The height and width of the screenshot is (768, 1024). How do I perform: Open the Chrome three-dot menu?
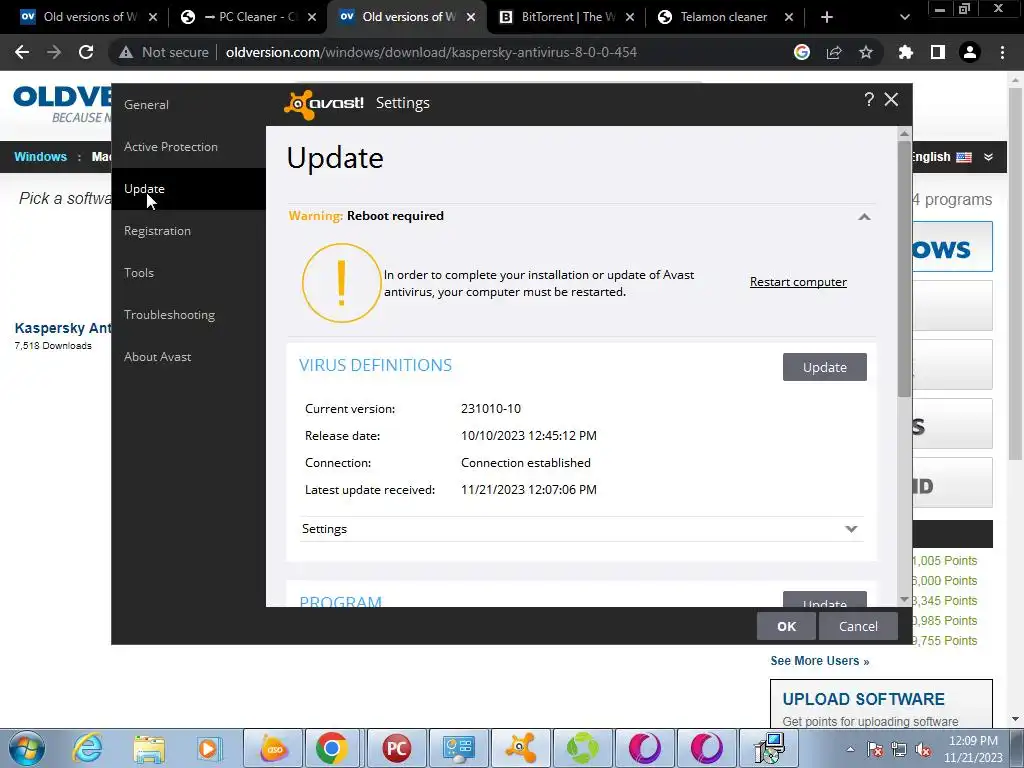[x=1002, y=52]
